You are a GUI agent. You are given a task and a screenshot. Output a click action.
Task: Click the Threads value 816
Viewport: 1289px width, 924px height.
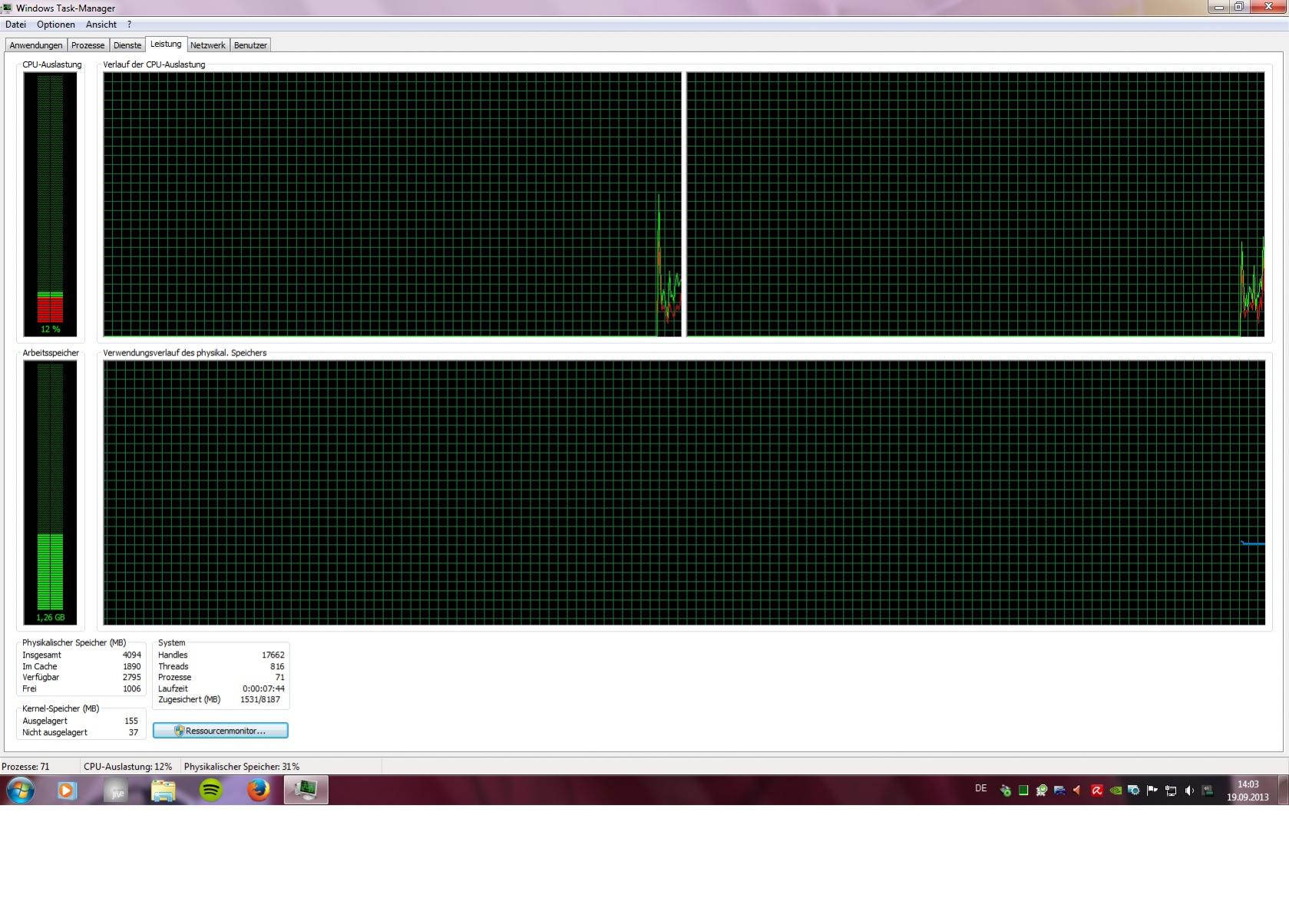tap(277, 667)
